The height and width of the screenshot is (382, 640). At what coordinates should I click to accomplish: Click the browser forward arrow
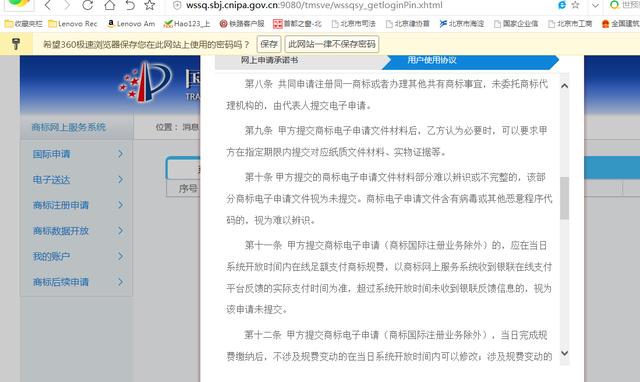click(67, 5)
